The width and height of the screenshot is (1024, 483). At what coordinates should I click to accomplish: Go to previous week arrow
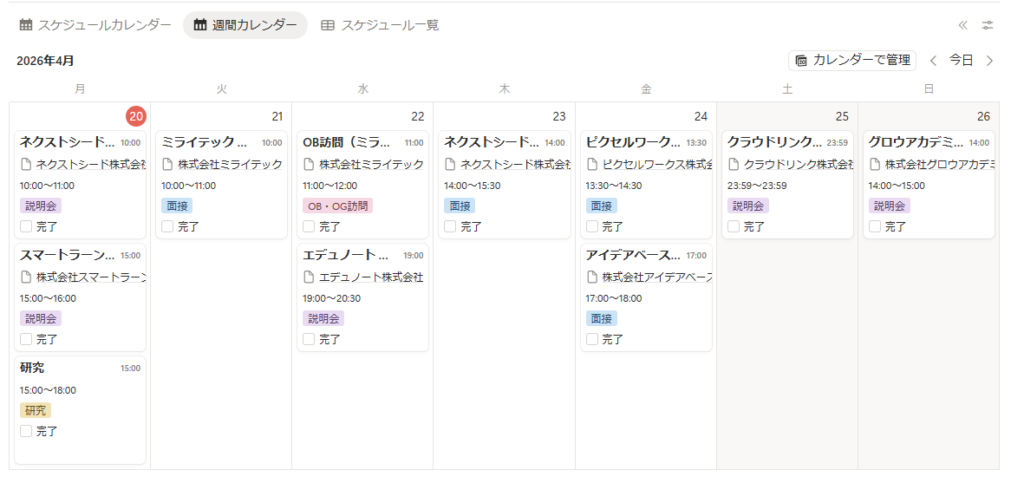(x=933, y=61)
